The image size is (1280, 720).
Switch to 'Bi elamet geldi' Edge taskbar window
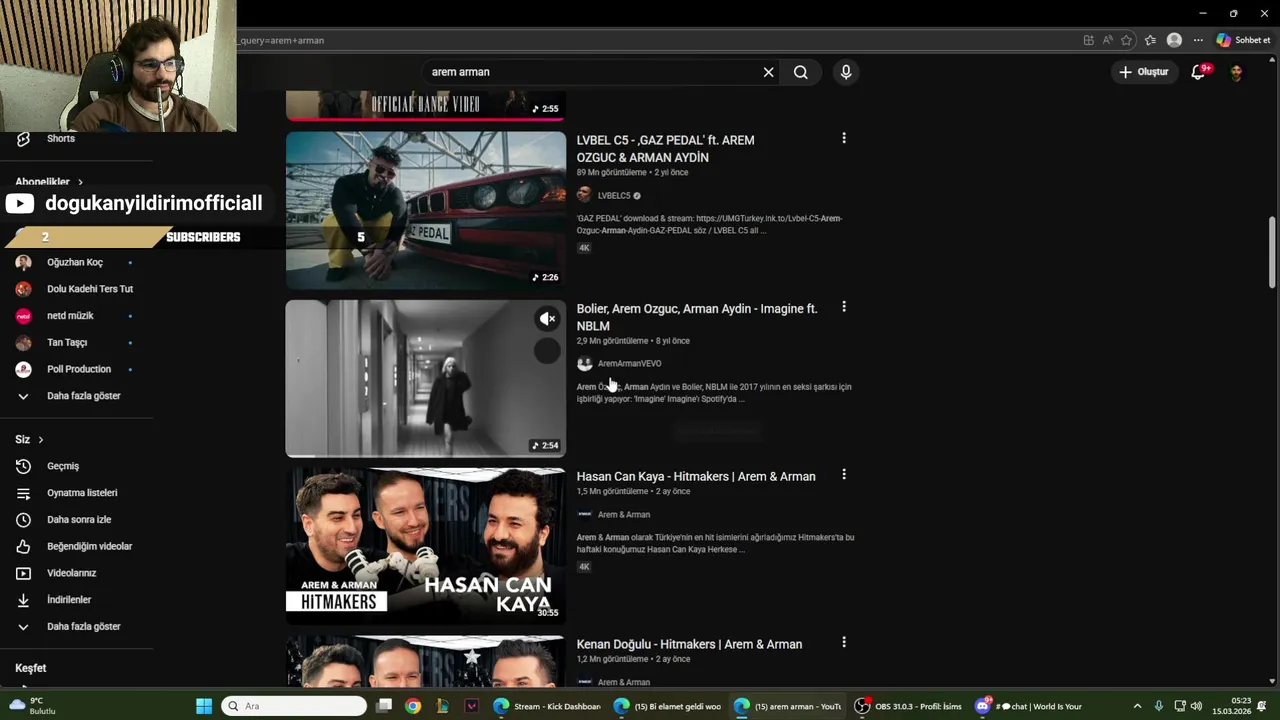click(x=667, y=706)
